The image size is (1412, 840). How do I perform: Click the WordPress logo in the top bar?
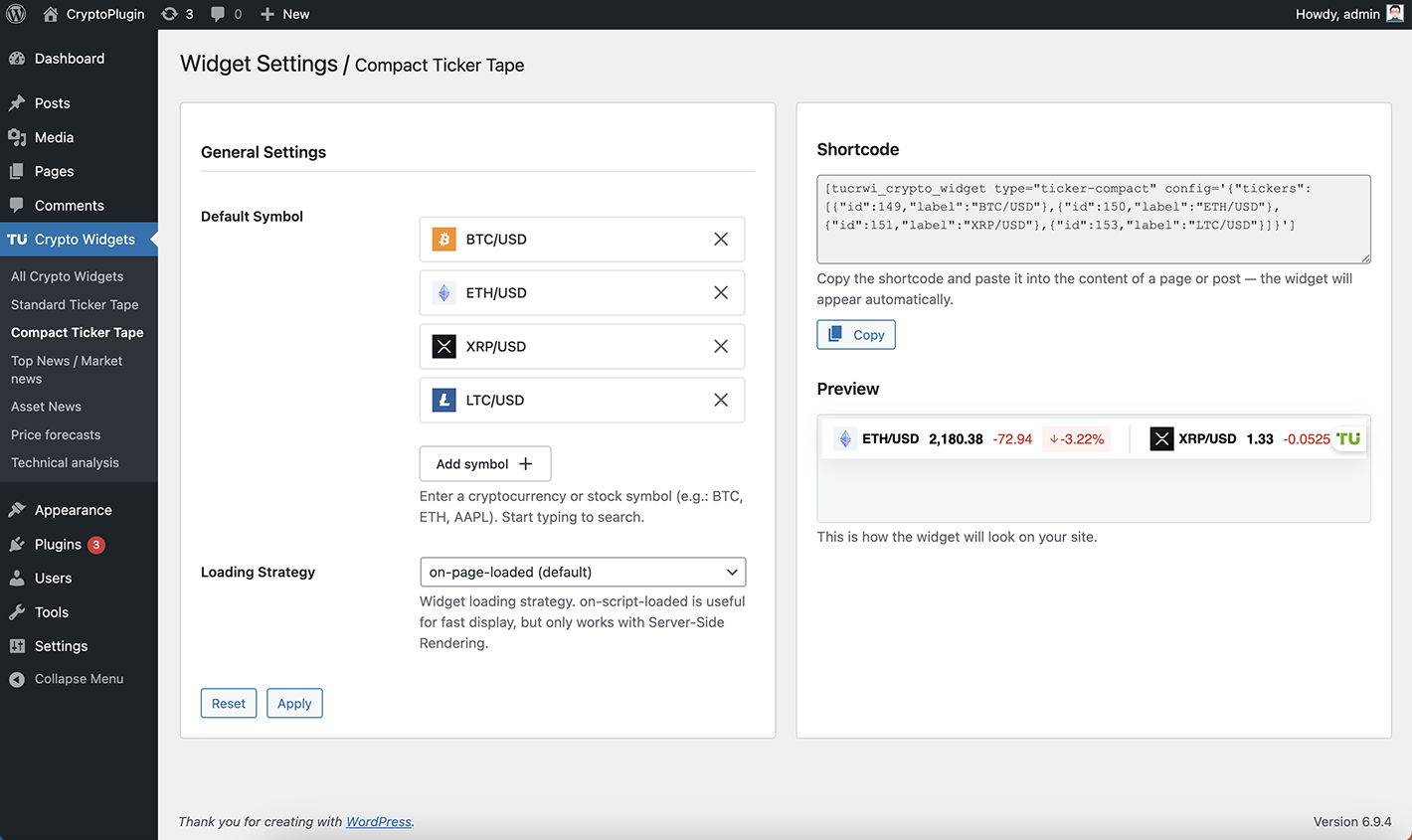tap(15, 14)
